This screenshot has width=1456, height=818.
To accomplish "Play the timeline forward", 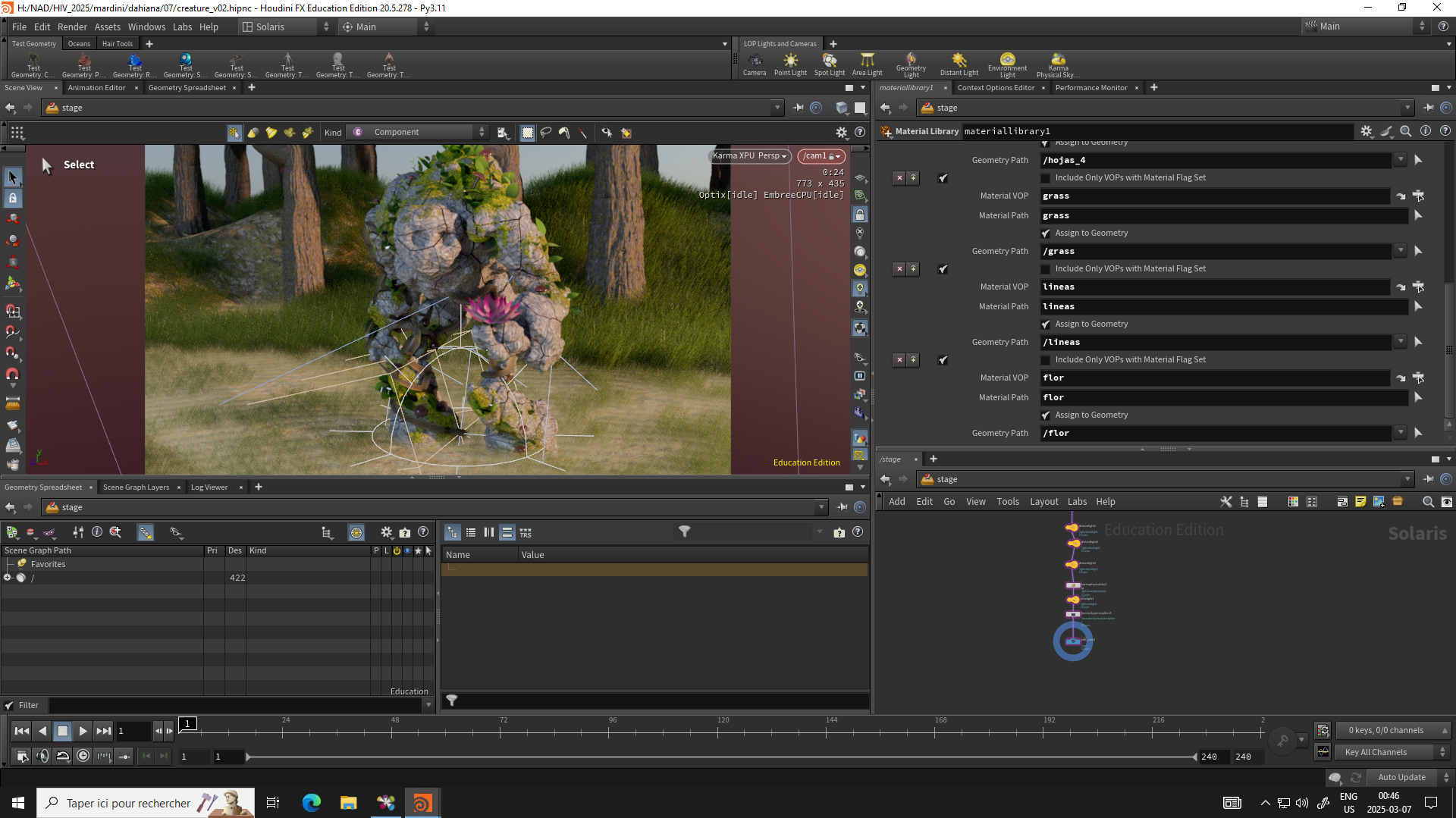I will (x=83, y=732).
